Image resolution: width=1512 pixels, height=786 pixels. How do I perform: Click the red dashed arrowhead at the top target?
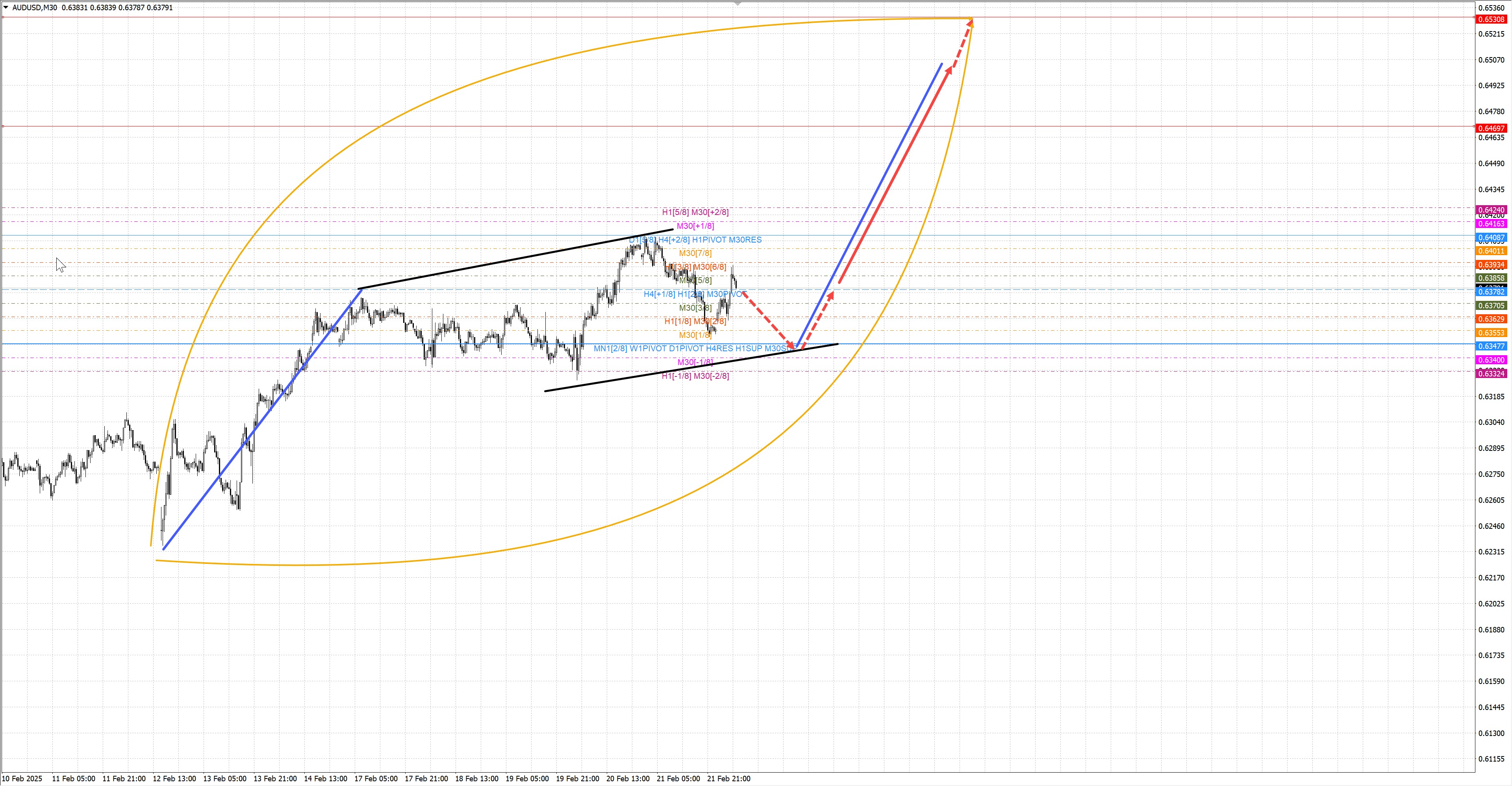coord(970,24)
